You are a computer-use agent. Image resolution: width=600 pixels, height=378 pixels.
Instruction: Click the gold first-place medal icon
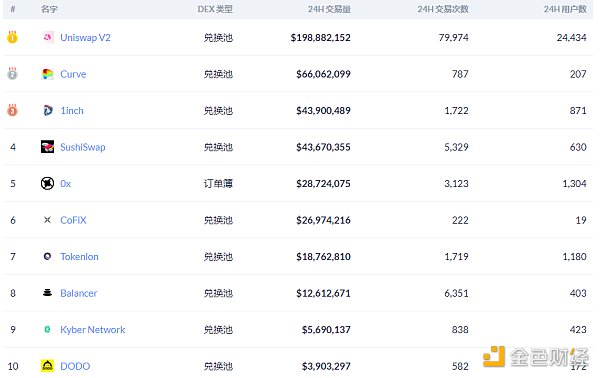point(12,37)
